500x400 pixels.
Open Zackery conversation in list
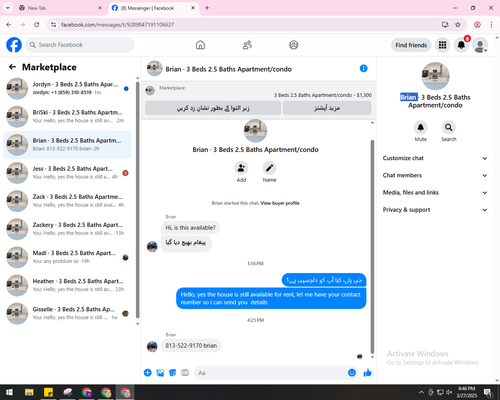(x=68, y=229)
